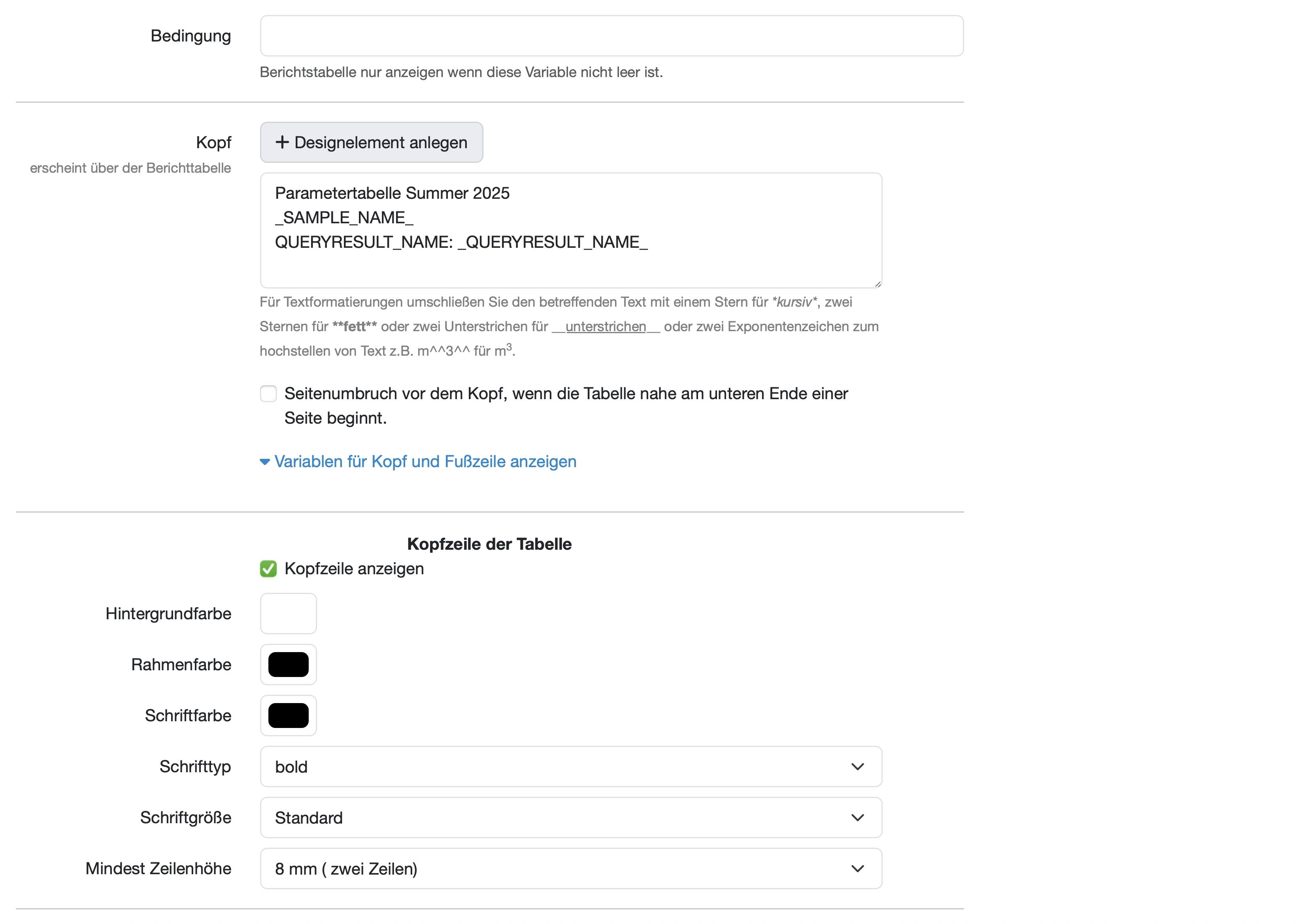Click into the Bedingung input field

[x=611, y=36]
